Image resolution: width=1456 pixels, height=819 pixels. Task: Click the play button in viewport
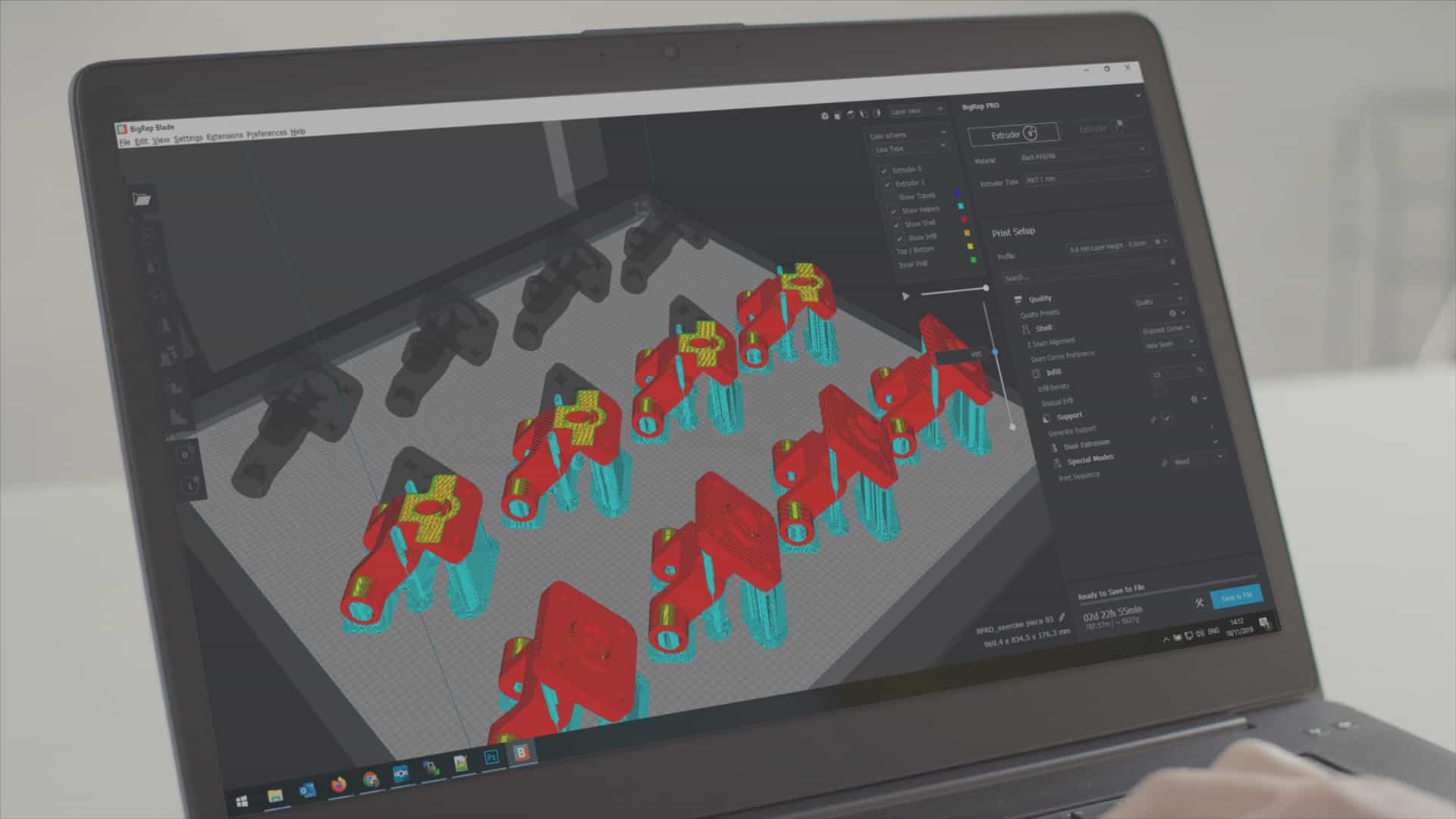(x=904, y=293)
